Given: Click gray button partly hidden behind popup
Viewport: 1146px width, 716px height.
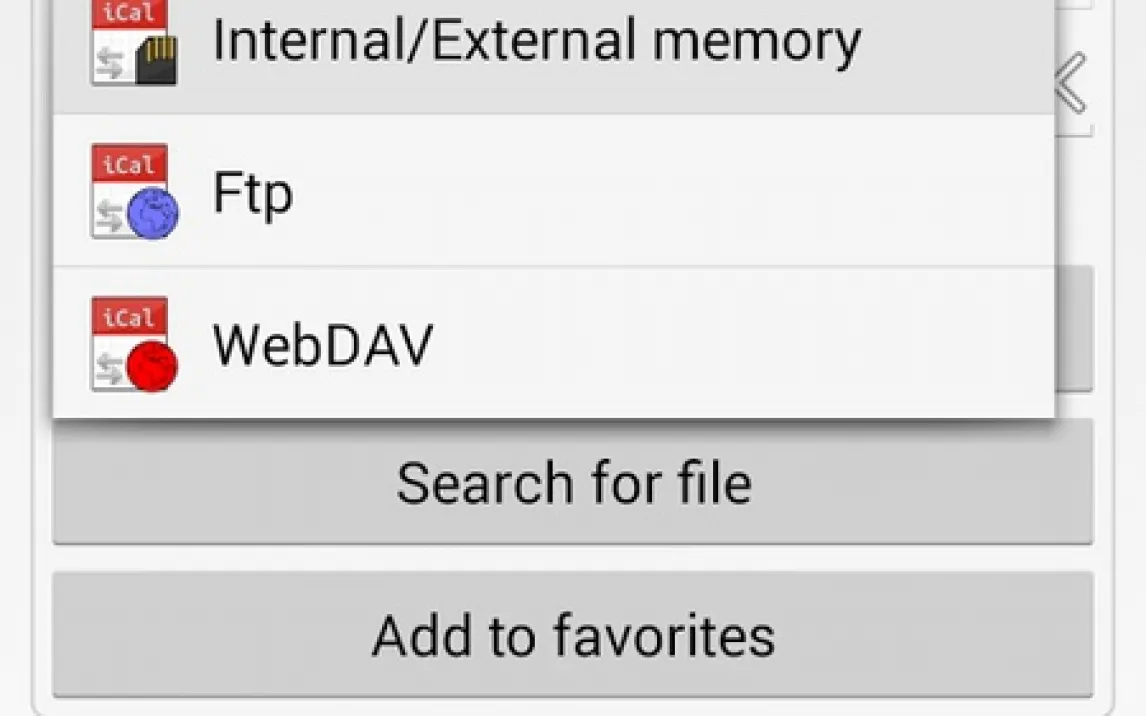Looking at the screenshot, I should coord(1074,330).
